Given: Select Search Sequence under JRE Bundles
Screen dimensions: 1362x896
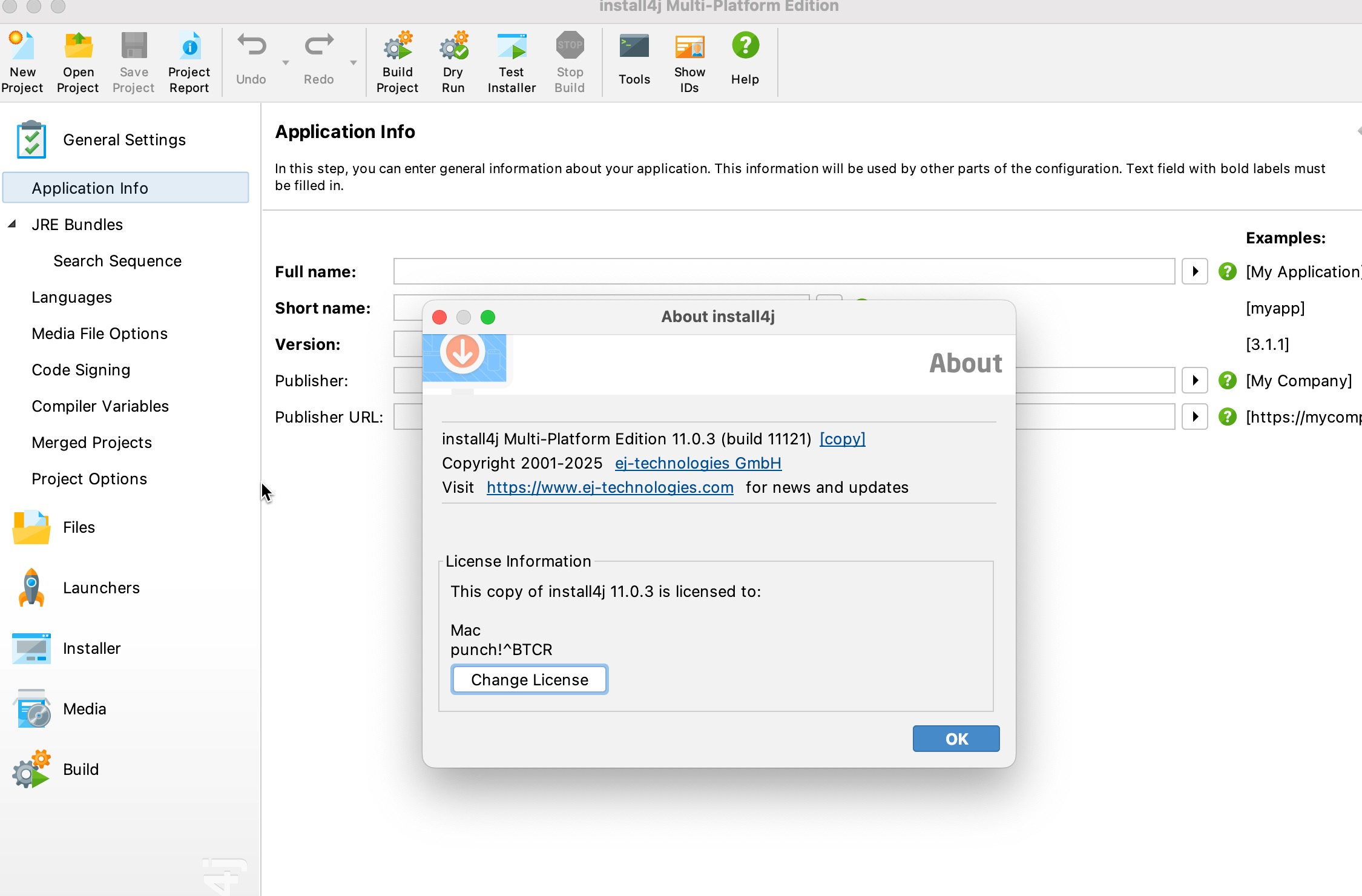Looking at the screenshot, I should click(117, 261).
